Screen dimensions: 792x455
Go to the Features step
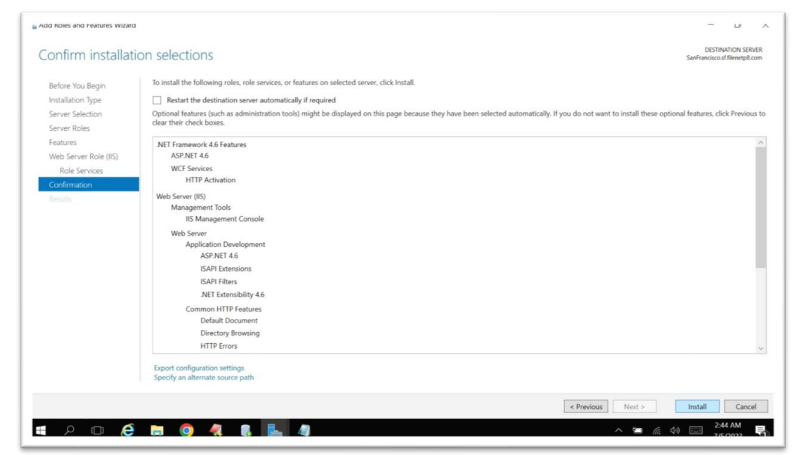point(63,142)
